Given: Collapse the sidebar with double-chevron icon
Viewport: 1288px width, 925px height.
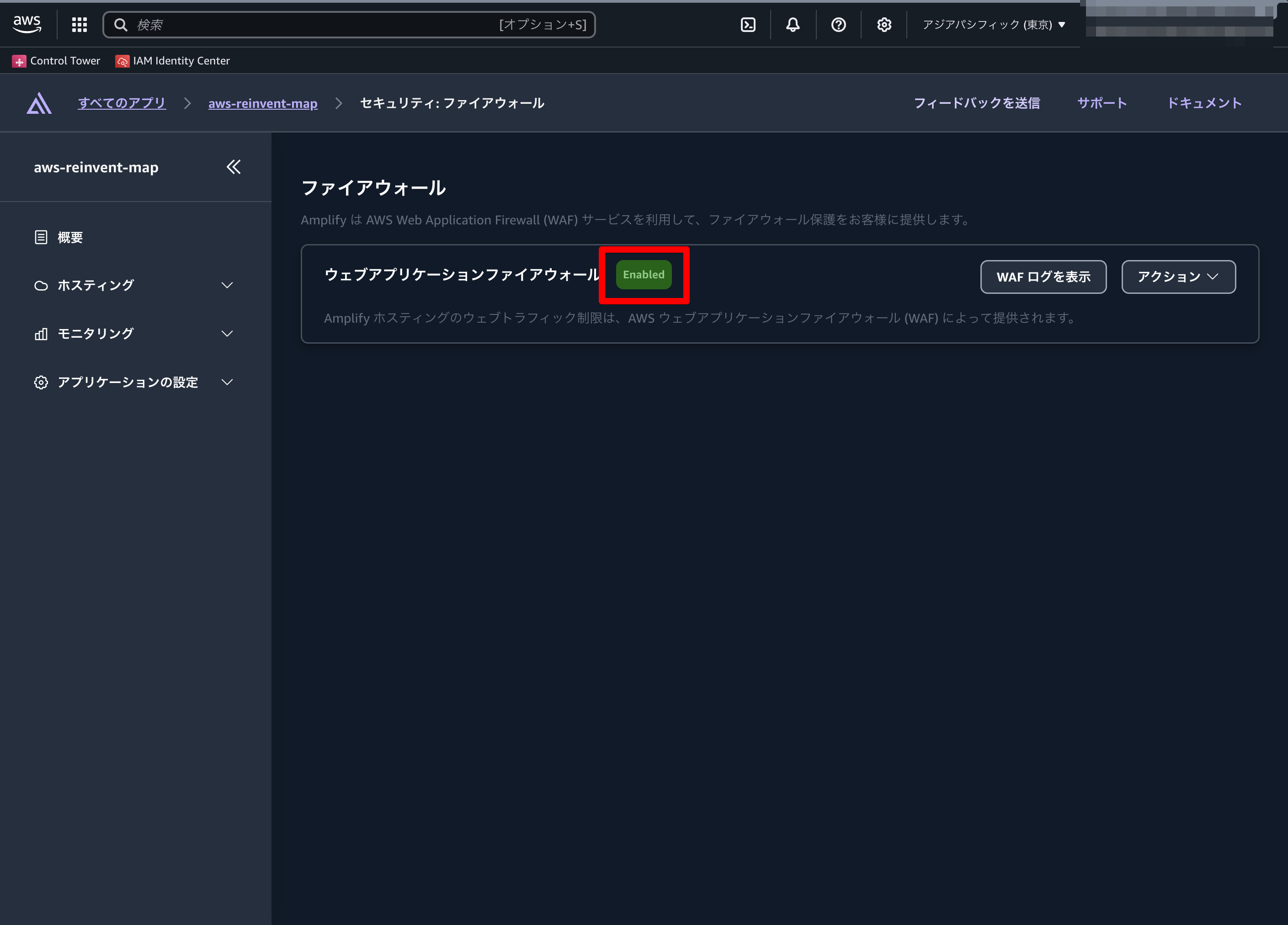Looking at the screenshot, I should click(234, 167).
